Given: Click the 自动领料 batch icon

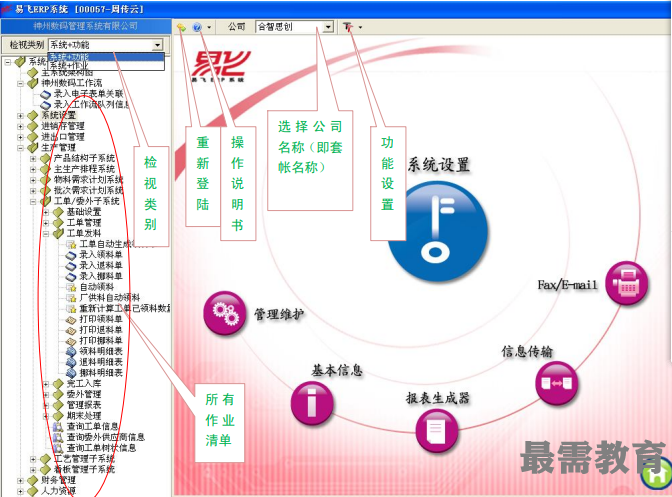Looking at the screenshot, I should pos(71,287).
